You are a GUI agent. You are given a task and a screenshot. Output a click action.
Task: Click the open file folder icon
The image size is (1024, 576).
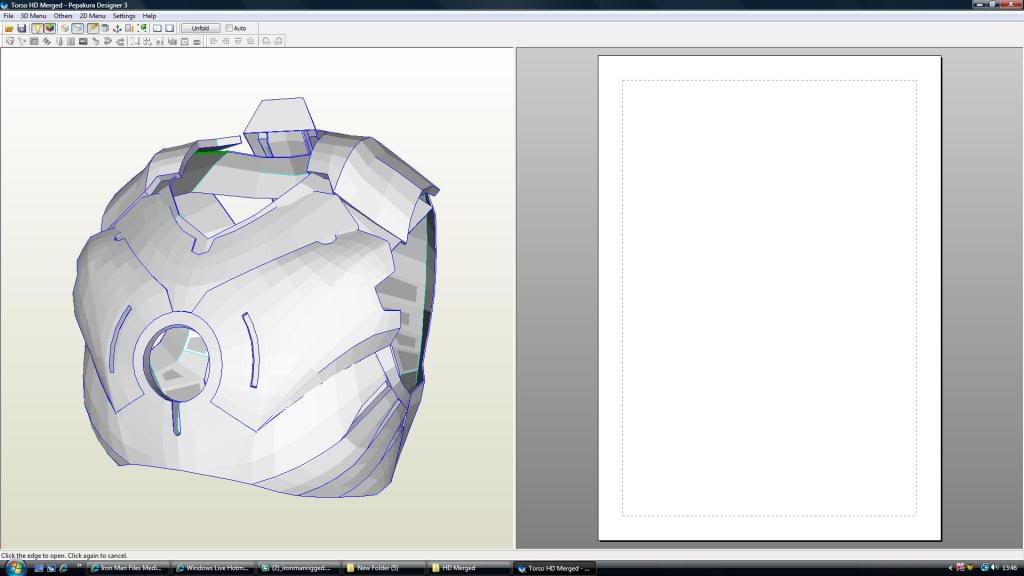tap(9, 28)
